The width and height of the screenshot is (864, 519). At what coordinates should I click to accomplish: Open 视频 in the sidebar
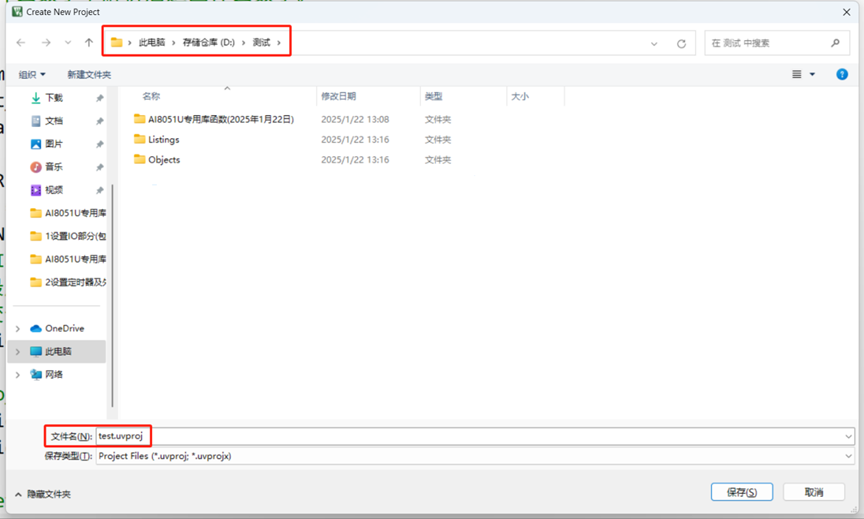pyautogui.click(x=53, y=190)
